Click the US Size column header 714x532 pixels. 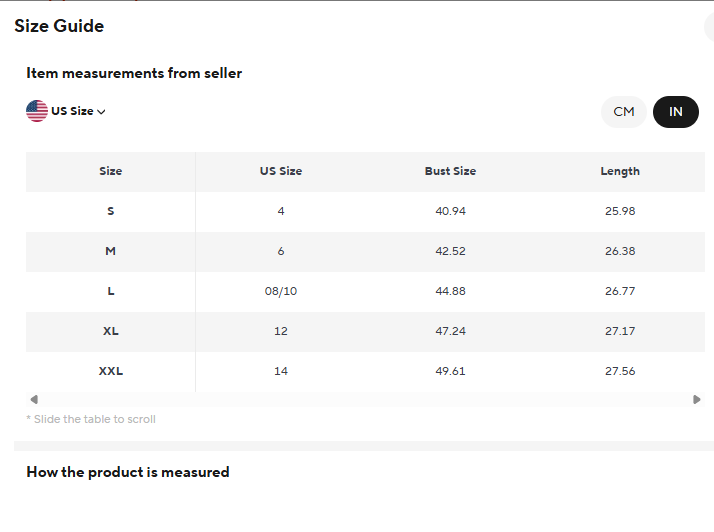click(281, 171)
